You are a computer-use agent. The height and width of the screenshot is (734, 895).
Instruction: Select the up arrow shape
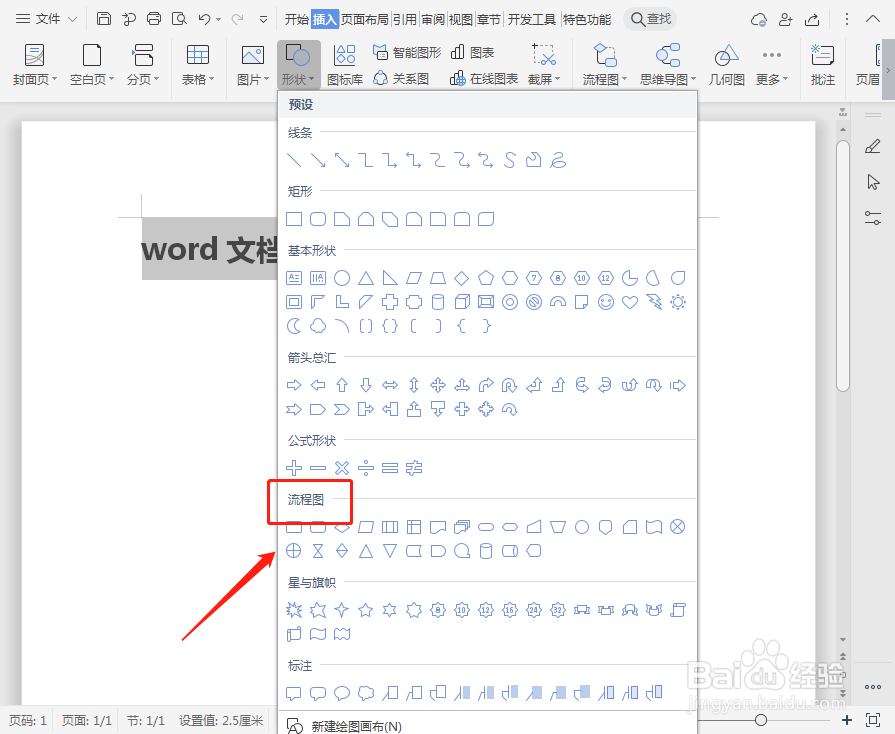pyautogui.click(x=342, y=385)
